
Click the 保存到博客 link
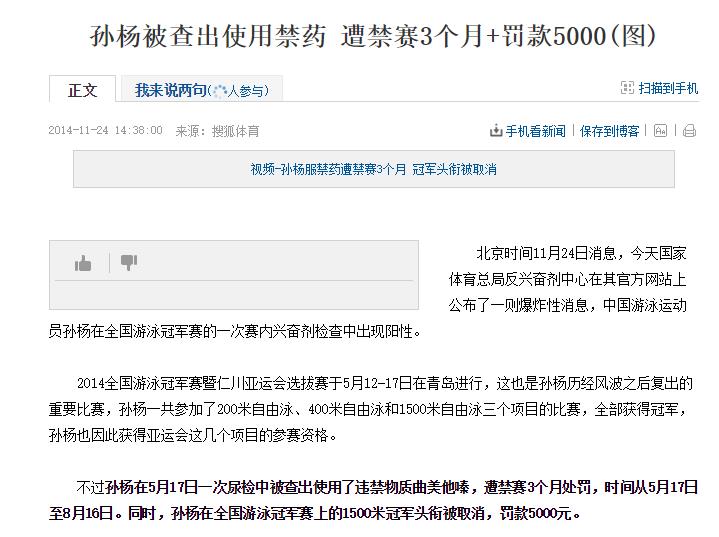[x=609, y=131]
